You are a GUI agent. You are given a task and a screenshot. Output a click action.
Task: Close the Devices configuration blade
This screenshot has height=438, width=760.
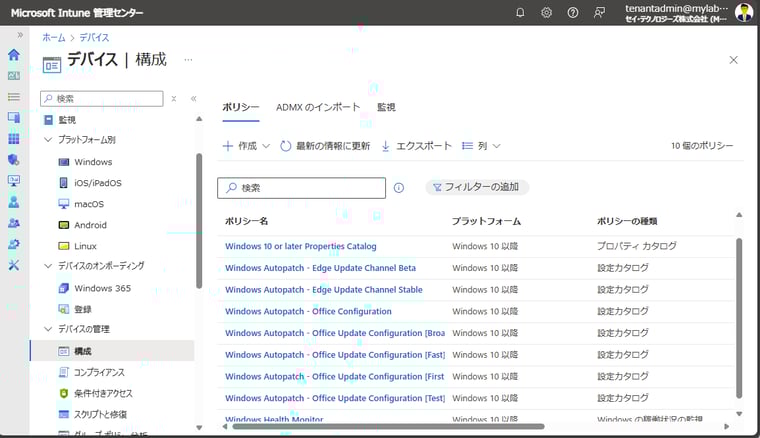733,60
